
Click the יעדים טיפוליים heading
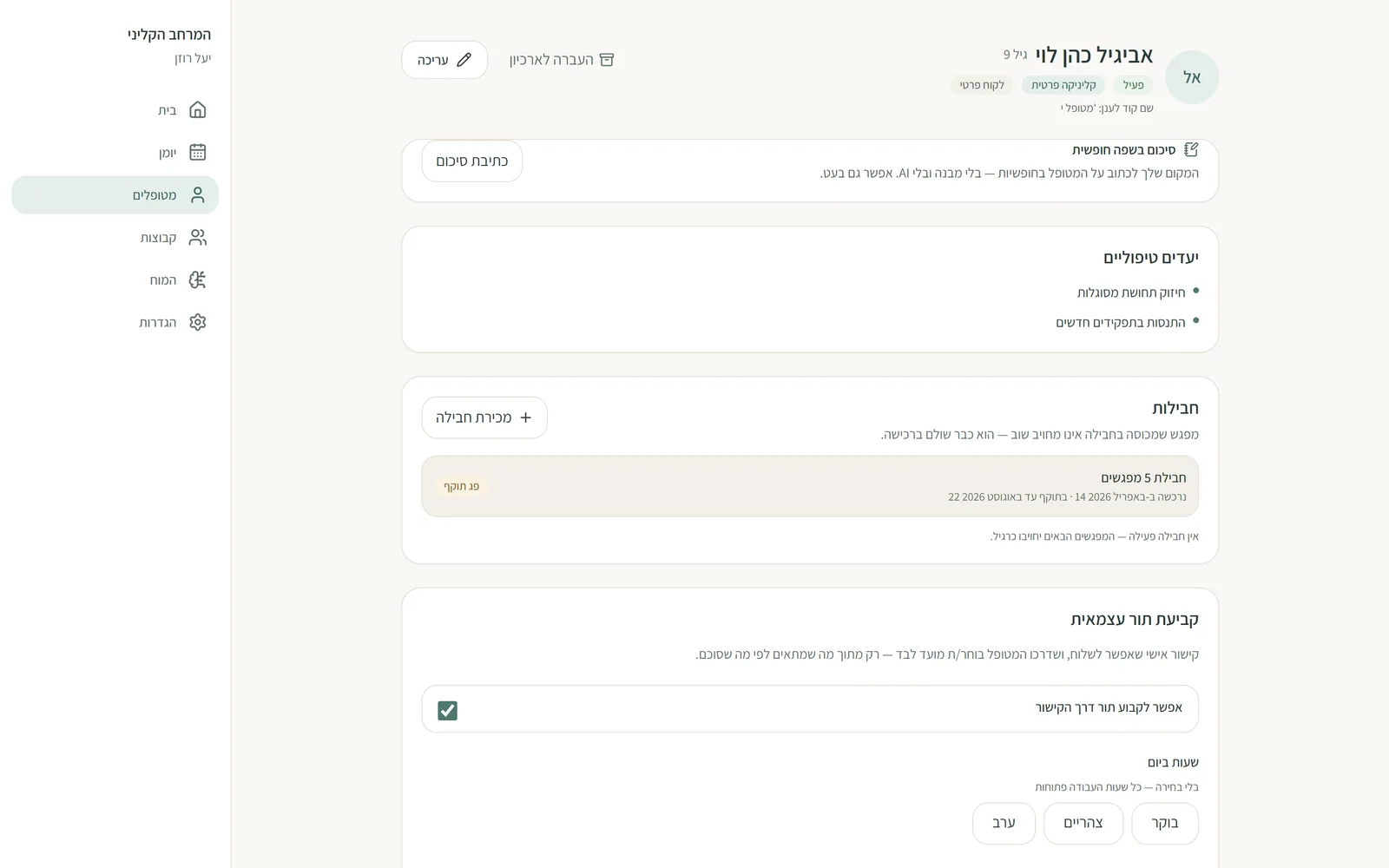pos(1151,258)
